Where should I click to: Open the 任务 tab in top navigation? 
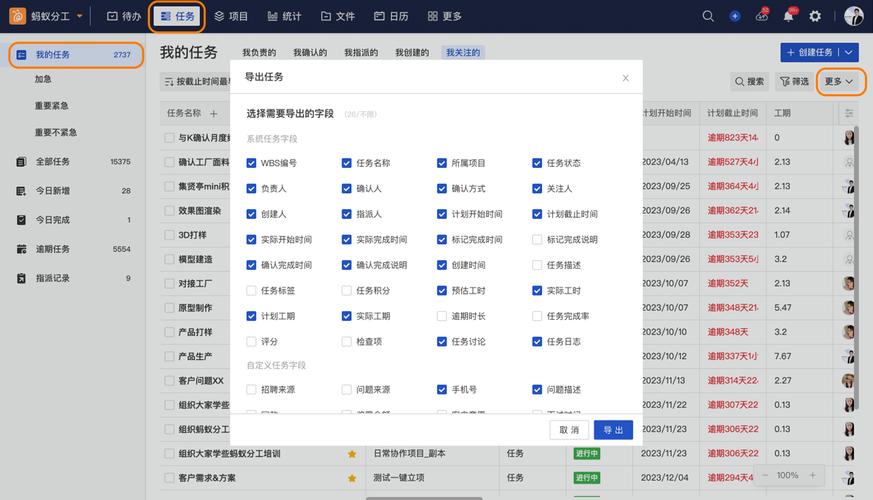pyautogui.click(x=177, y=16)
